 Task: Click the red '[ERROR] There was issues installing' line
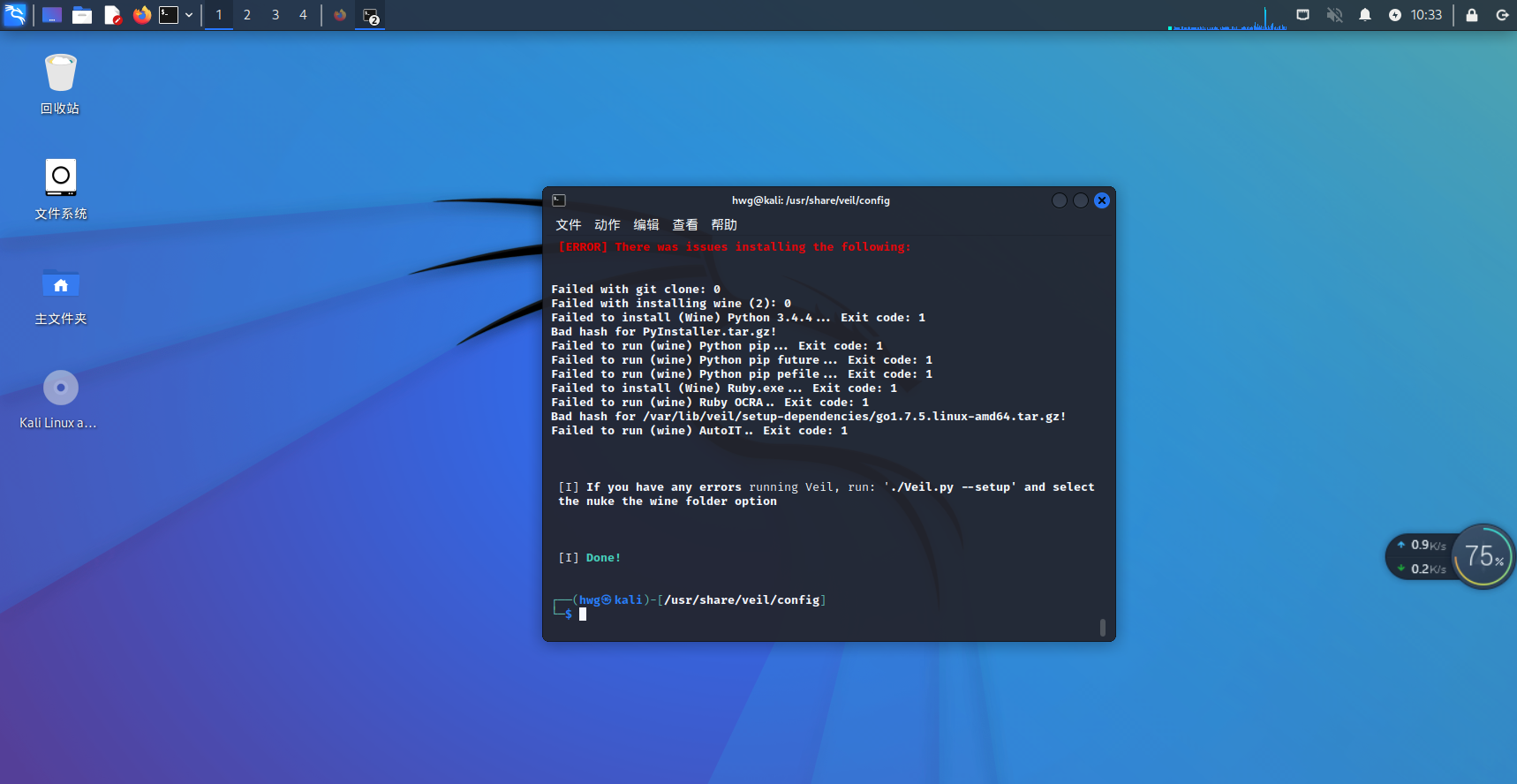coord(735,247)
